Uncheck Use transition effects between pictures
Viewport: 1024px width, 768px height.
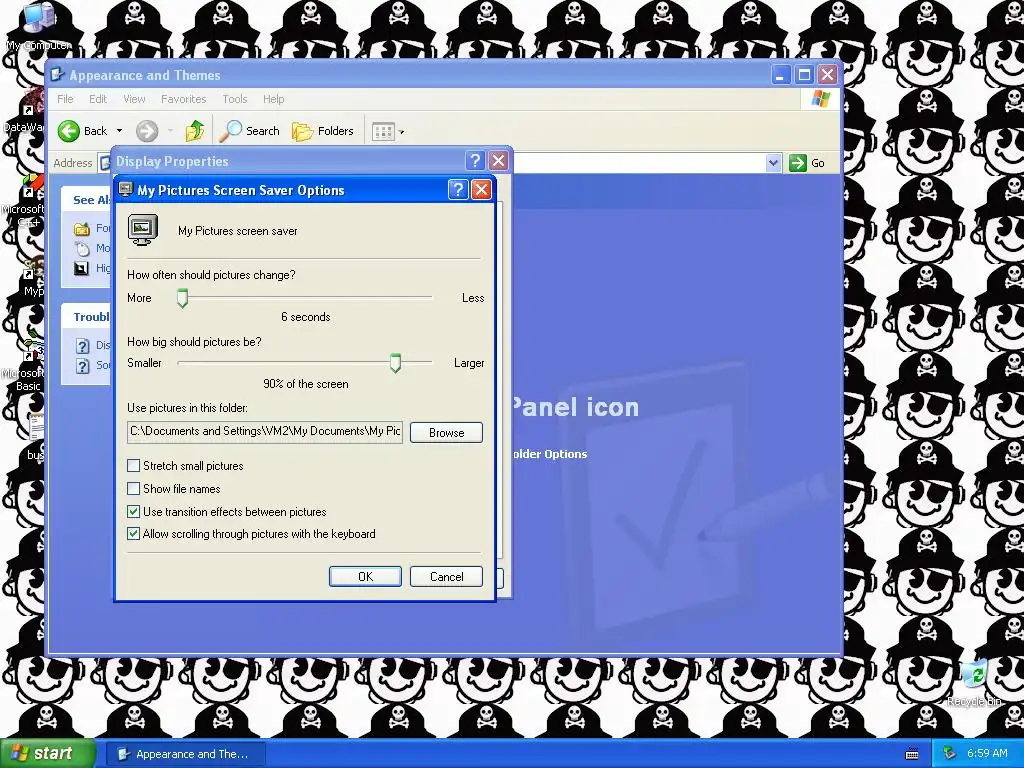(x=133, y=511)
